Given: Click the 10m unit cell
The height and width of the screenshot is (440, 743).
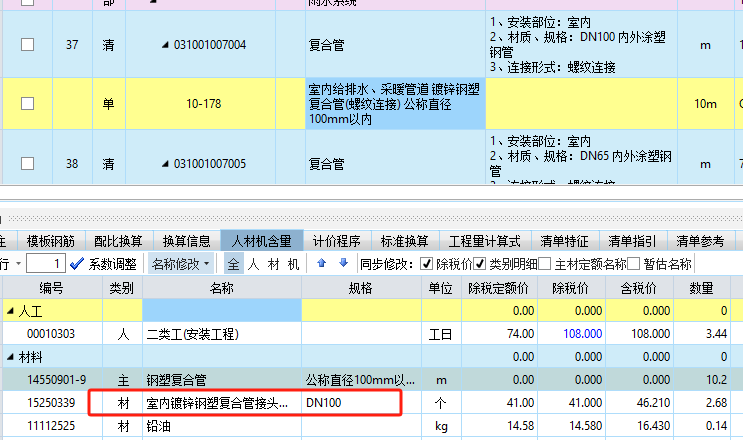Looking at the screenshot, I should click(x=706, y=104).
